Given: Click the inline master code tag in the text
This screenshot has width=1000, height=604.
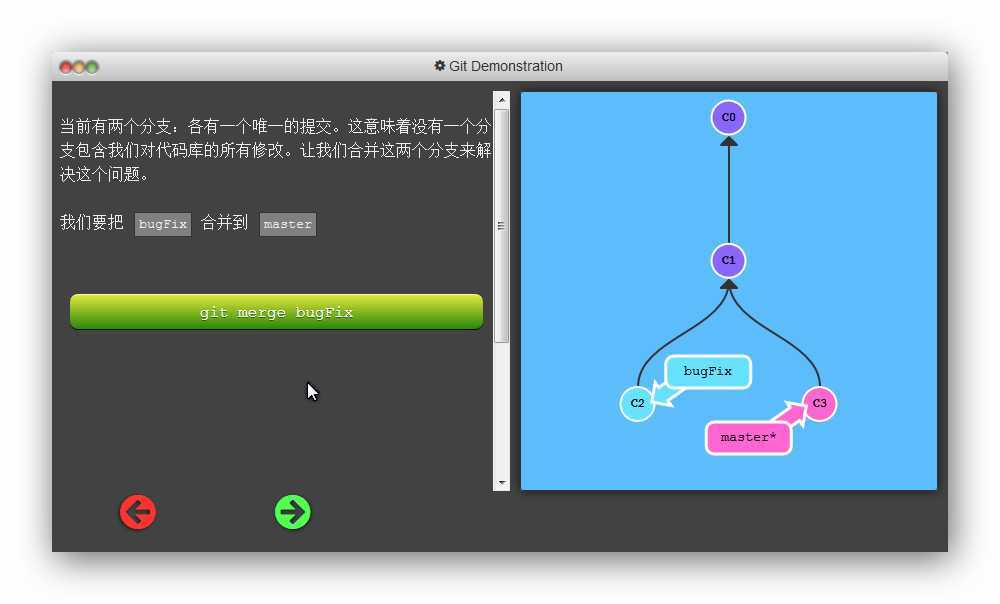Looking at the screenshot, I should pyautogui.click(x=288, y=225).
